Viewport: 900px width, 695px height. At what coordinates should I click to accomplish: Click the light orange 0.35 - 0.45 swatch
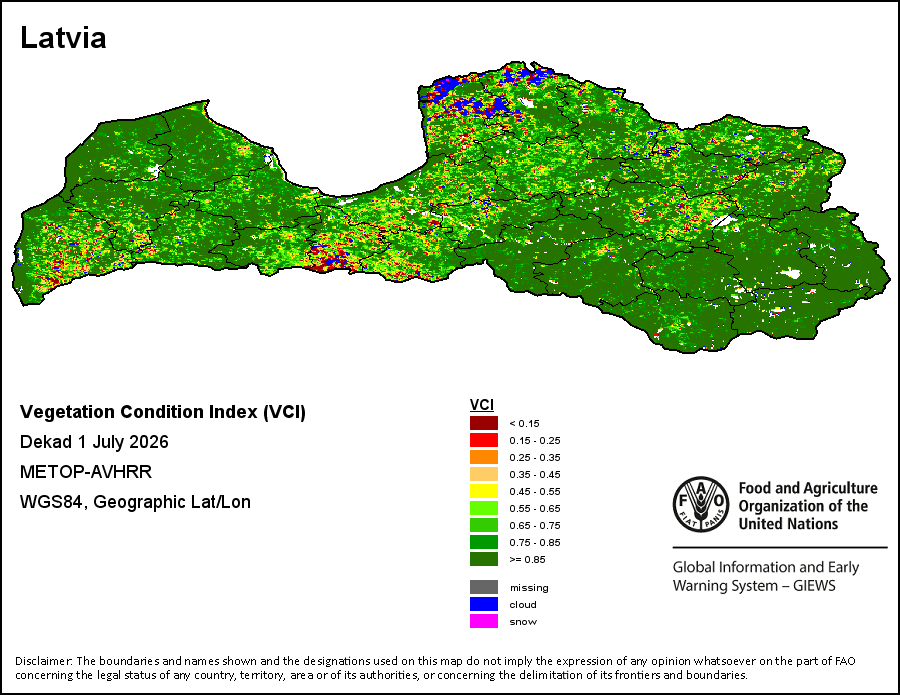(x=484, y=474)
